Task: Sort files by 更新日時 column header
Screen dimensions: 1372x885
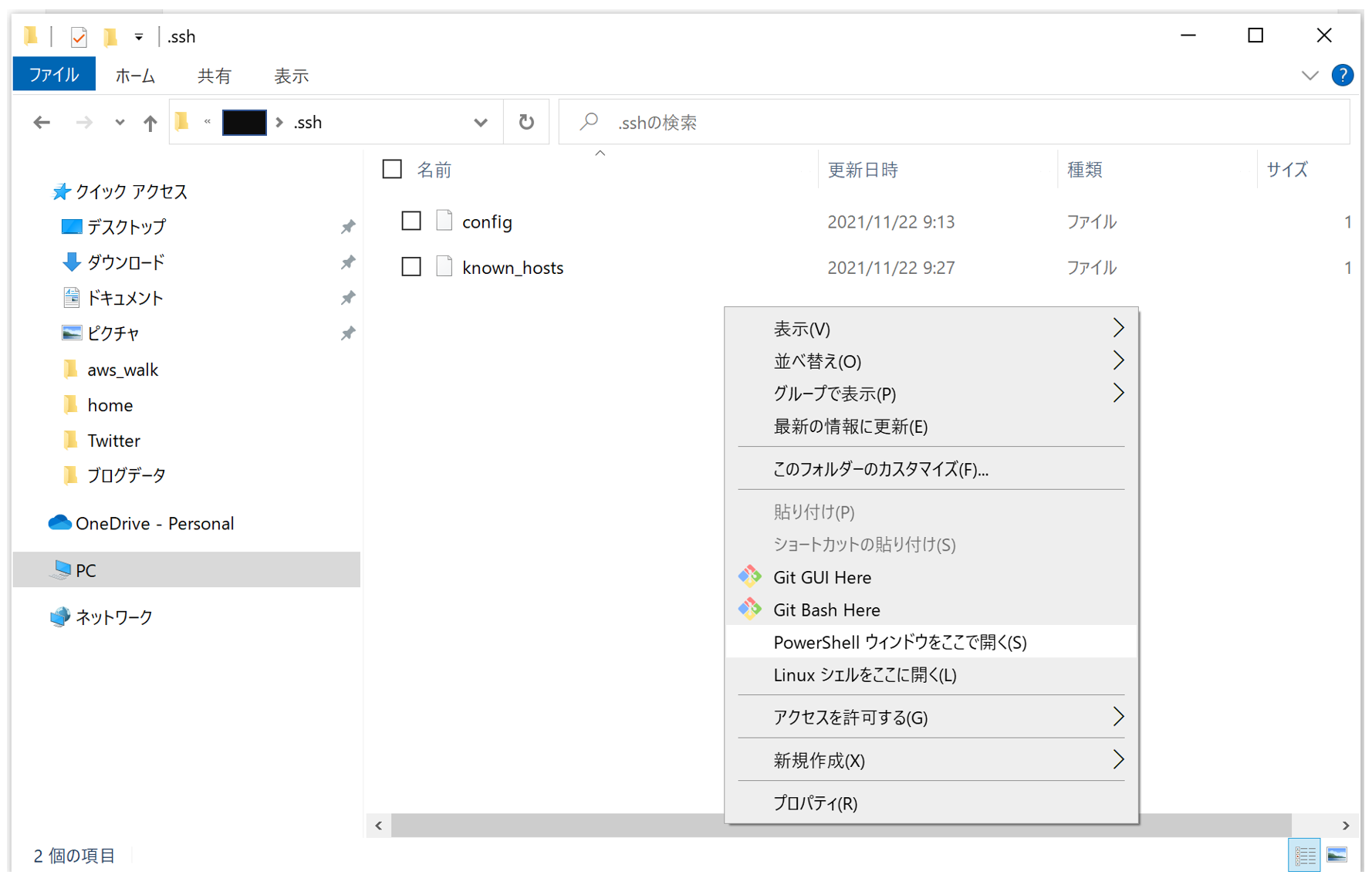Action: [x=863, y=170]
